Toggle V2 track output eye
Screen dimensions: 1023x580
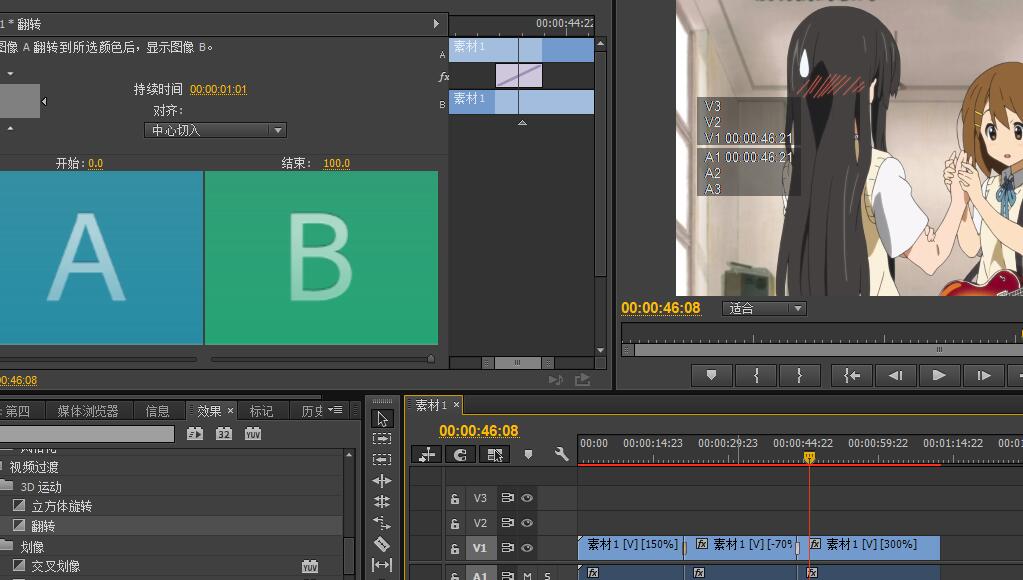coord(527,523)
